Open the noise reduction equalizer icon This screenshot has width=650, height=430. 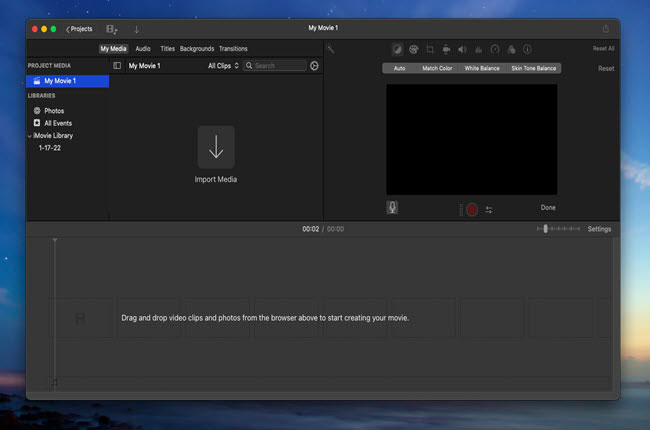[478, 50]
